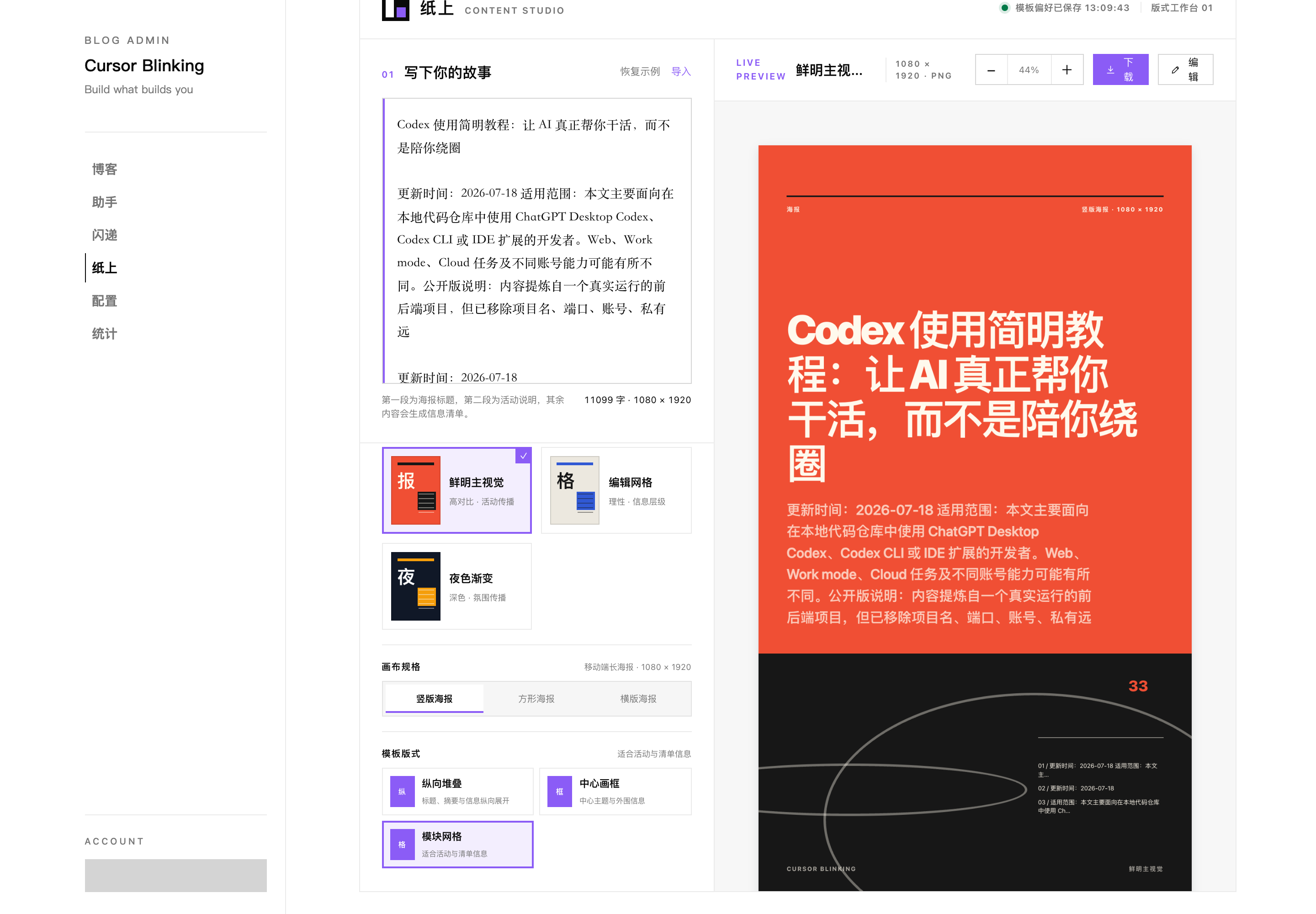Click the 竖版海报 · 1080 × 1920 poster caption
The width and height of the screenshot is (1316, 914).
1122,210
